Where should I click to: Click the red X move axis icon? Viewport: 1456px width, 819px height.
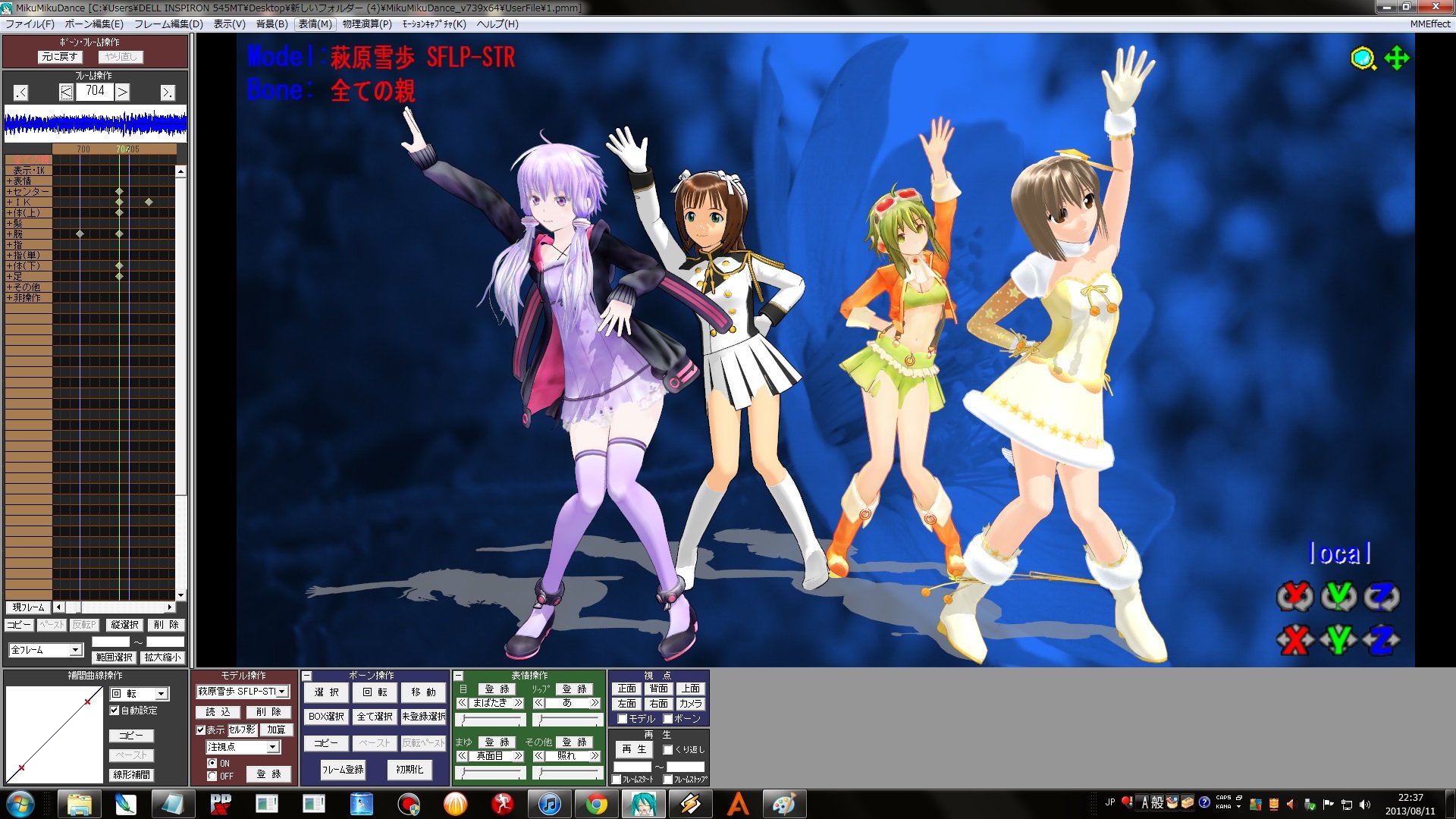[1294, 640]
